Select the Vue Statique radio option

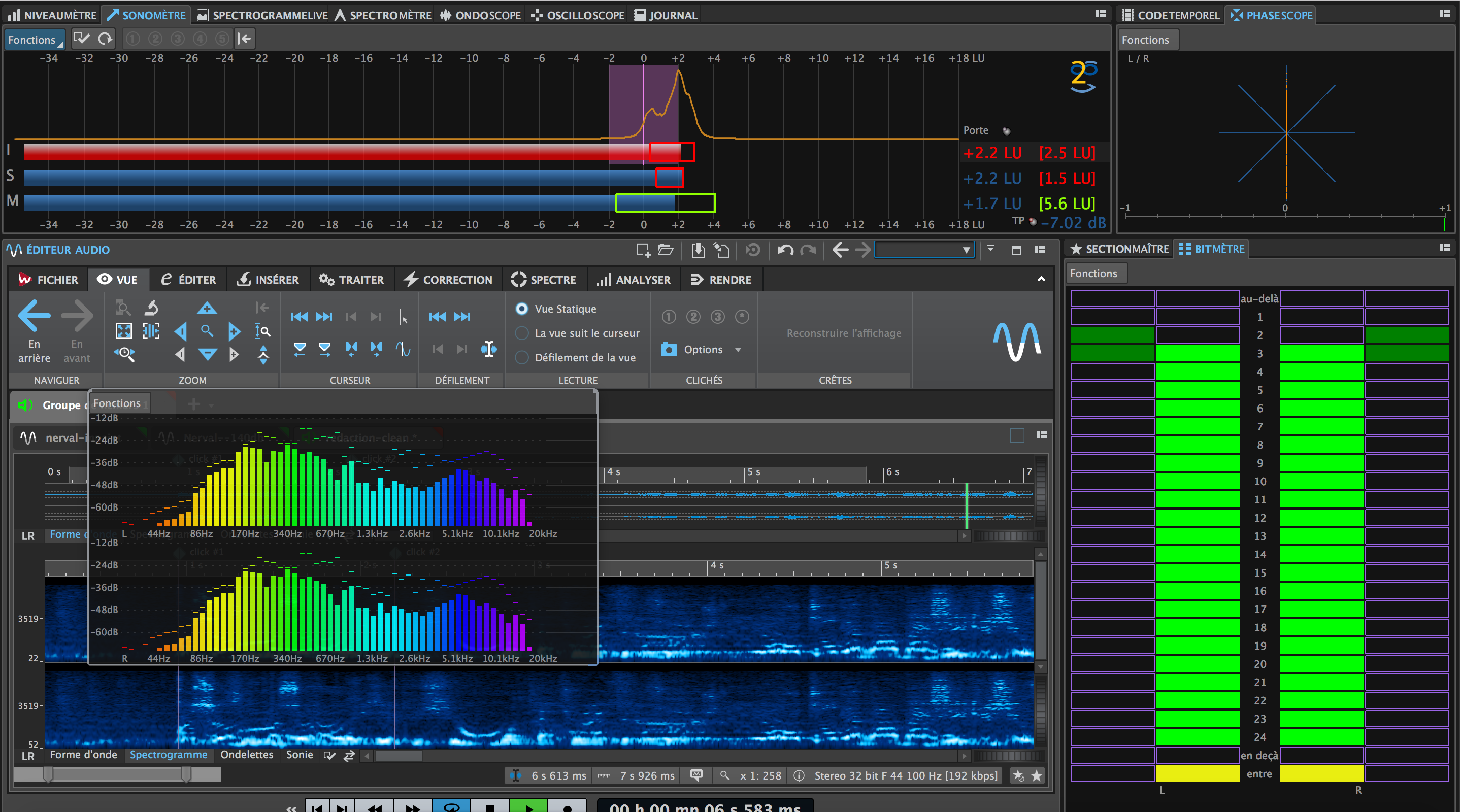click(x=522, y=309)
